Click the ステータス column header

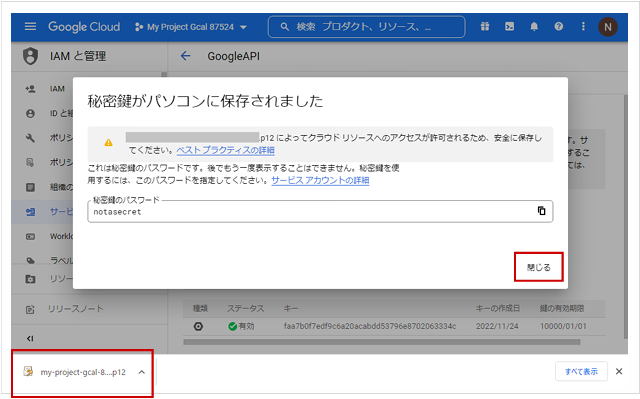[x=246, y=309]
